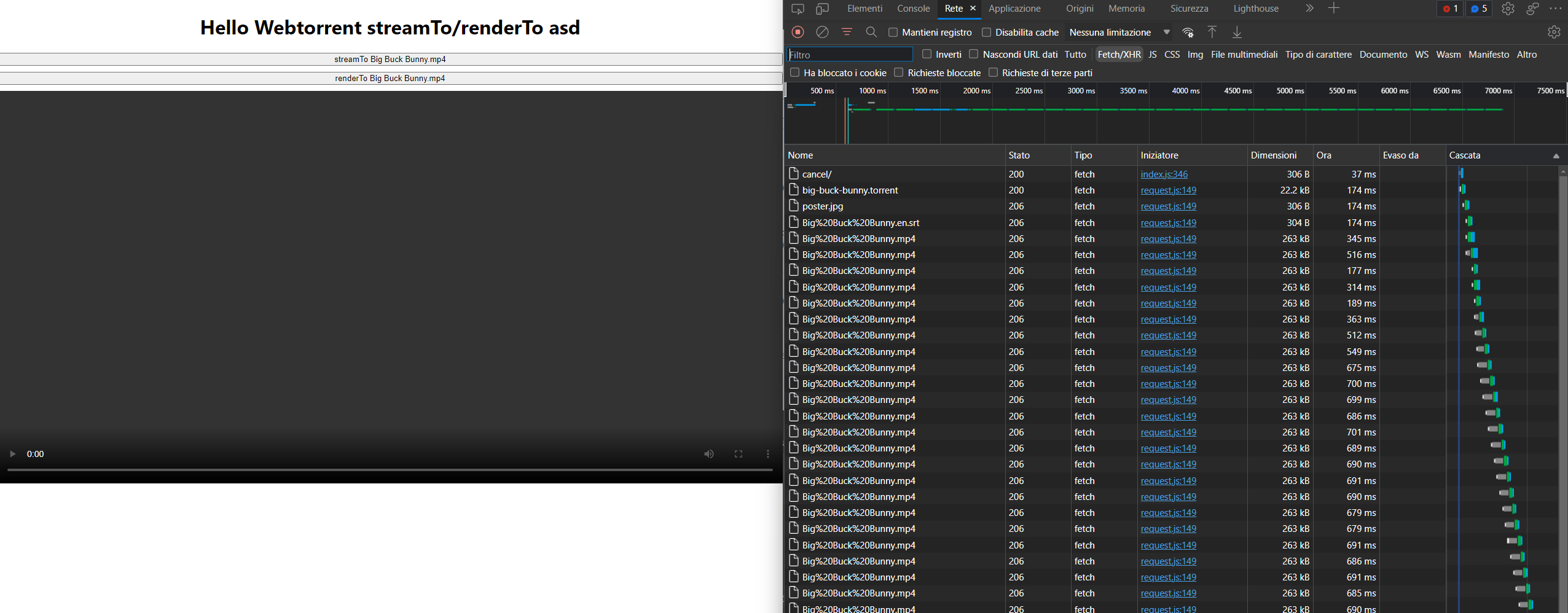Open DevTools settings gear
The width and height of the screenshot is (1568, 613).
(1507, 9)
